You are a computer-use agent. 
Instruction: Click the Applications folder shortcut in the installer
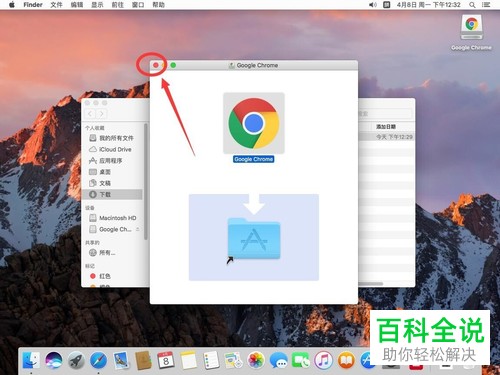(254, 239)
